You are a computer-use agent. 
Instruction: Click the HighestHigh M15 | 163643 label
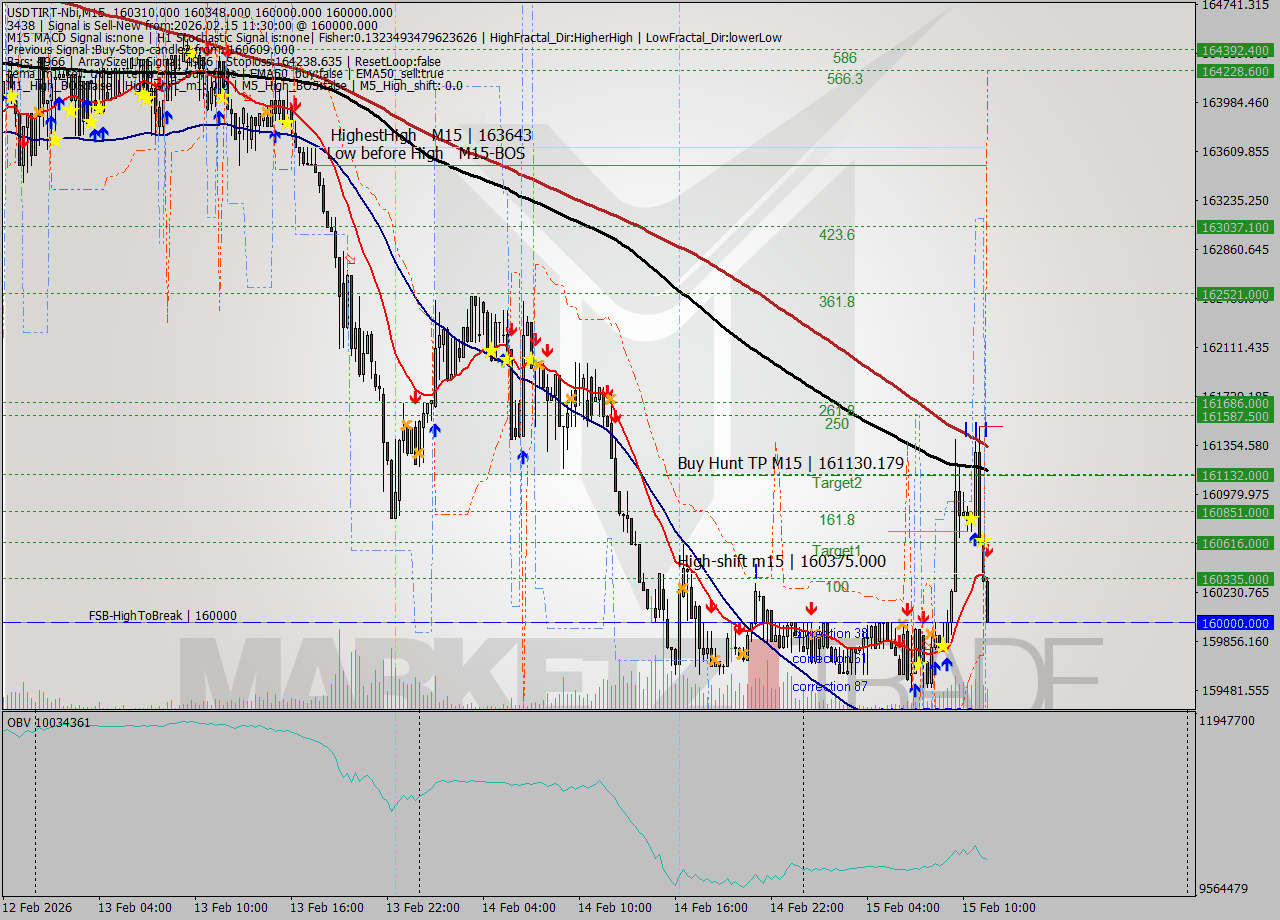point(432,135)
